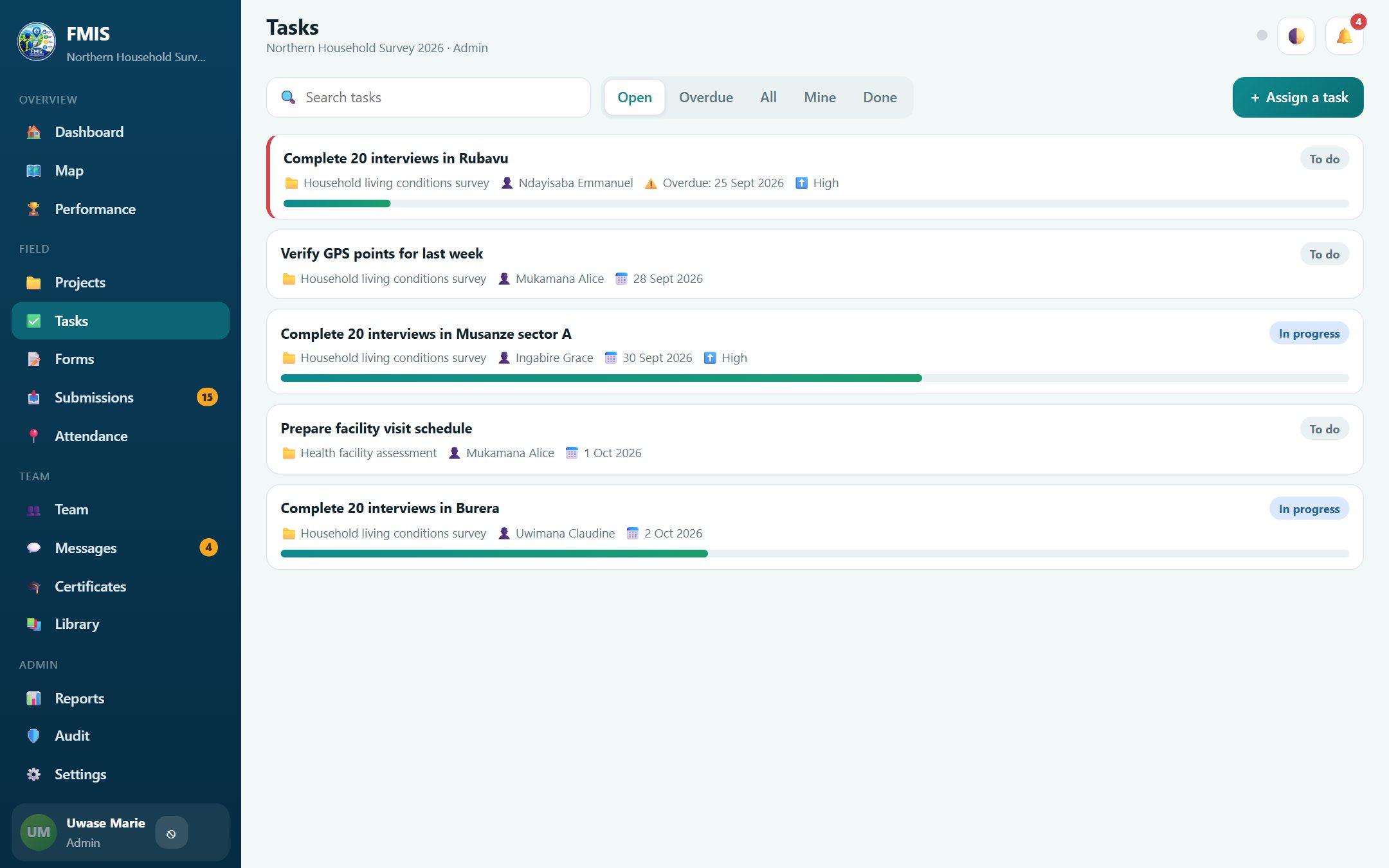Click the Certificates graduation cap icon
The image size is (1389, 868).
pos(33,586)
